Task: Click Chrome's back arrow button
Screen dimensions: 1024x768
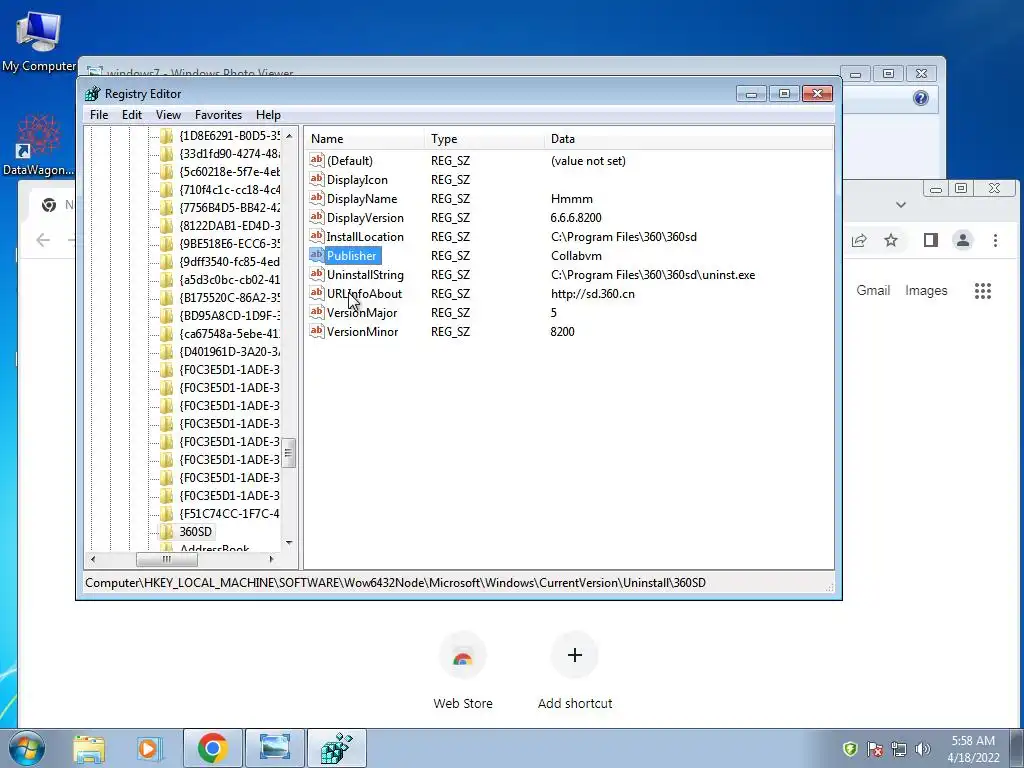Action: (x=43, y=240)
